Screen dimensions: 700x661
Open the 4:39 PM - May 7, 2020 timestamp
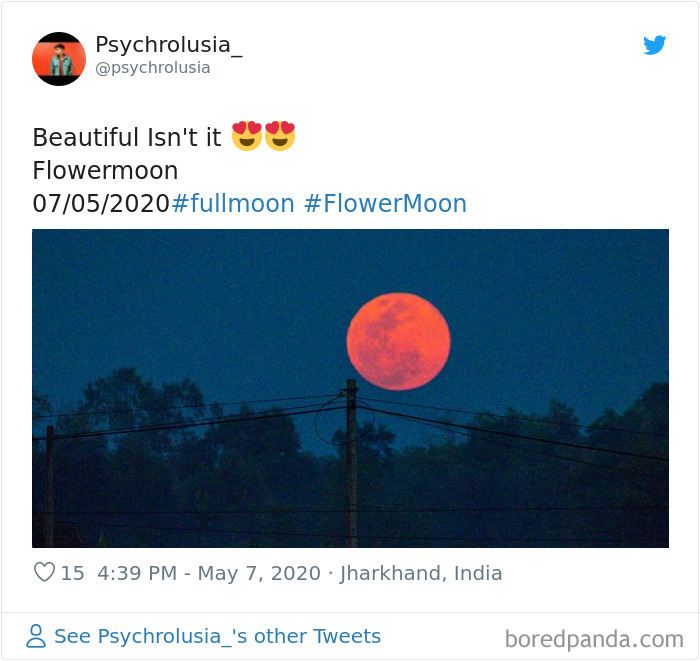pos(209,573)
